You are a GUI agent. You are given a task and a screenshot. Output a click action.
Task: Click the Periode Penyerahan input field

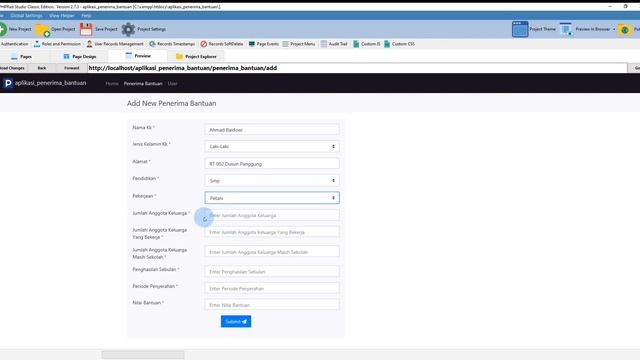[x=272, y=288]
